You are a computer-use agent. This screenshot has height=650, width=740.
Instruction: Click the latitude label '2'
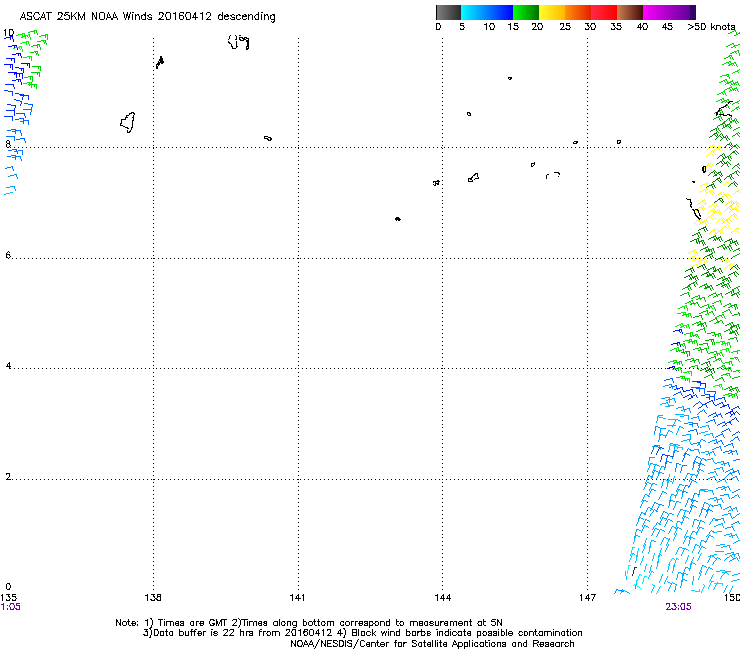(8, 476)
